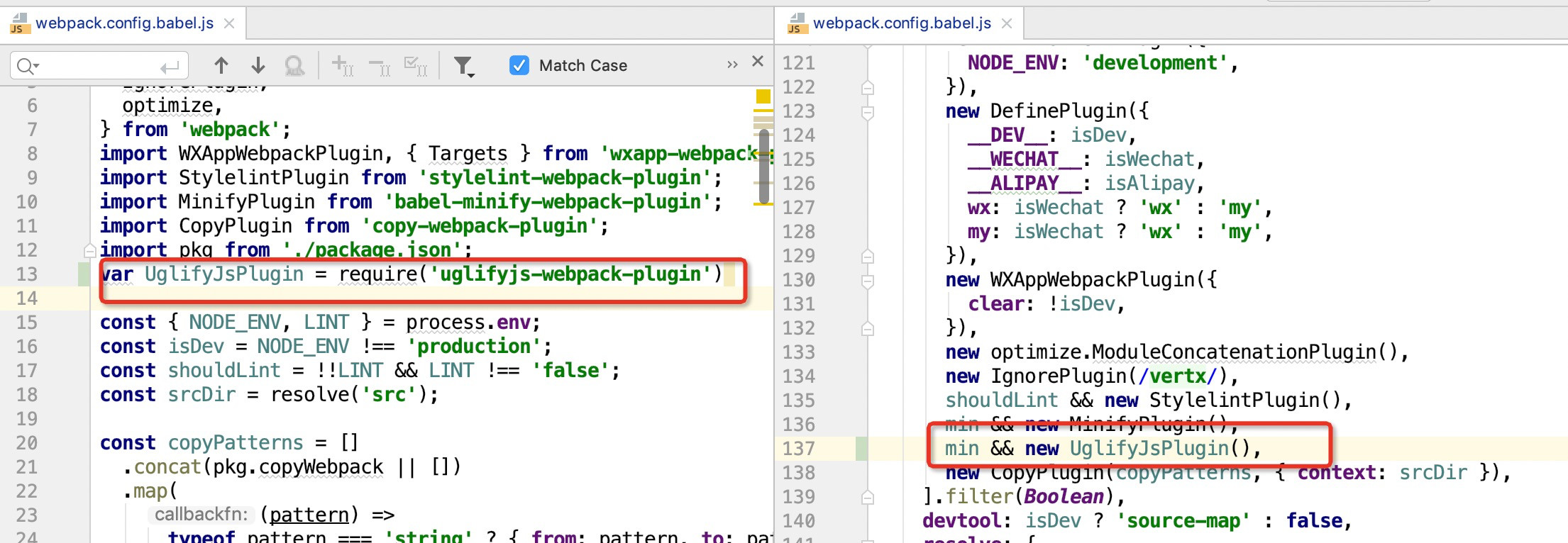
Task: Click yellow warning indicator above scrollbar
Action: coord(763,96)
